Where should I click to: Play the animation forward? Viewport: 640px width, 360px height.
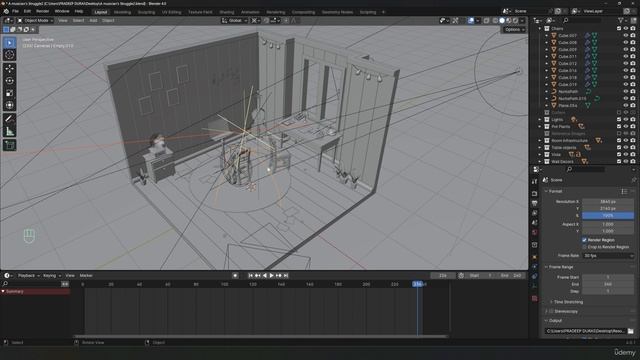point(271,276)
